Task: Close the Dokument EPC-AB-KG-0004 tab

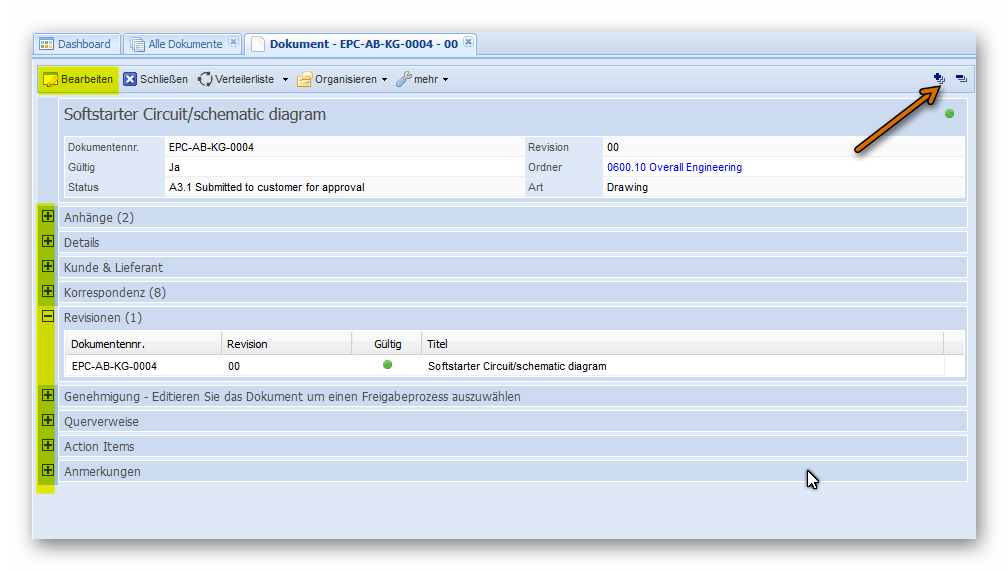Action: [x=468, y=42]
